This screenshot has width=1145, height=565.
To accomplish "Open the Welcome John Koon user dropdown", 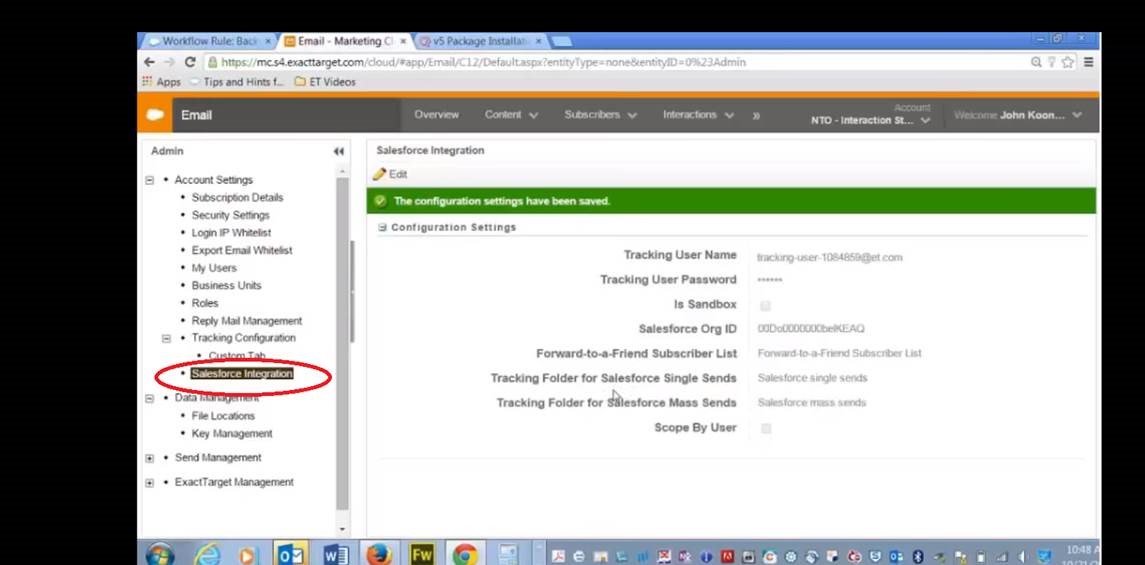I will [x=1017, y=115].
